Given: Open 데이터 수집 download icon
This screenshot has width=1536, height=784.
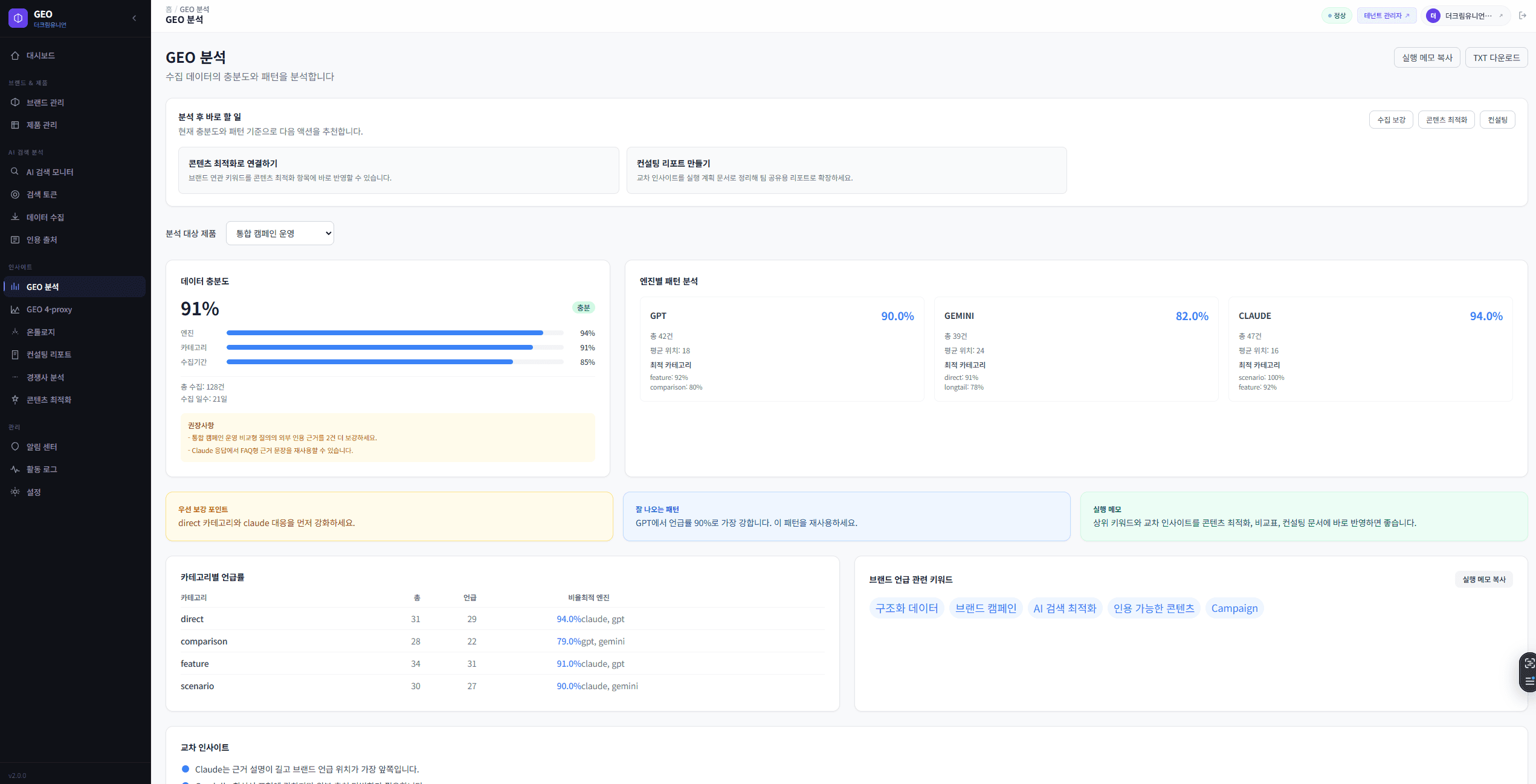Looking at the screenshot, I should click(15, 217).
